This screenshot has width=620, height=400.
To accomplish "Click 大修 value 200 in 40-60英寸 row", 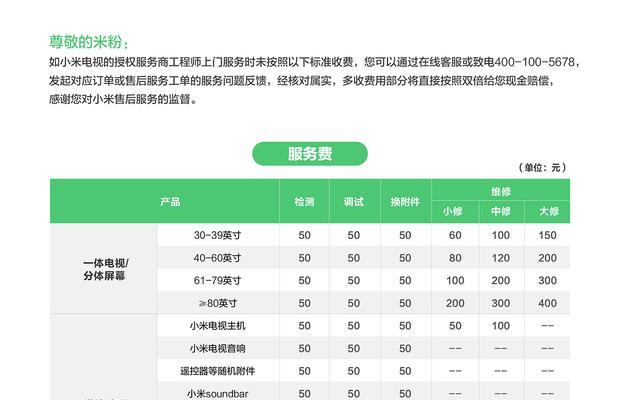I will pos(548,258).
